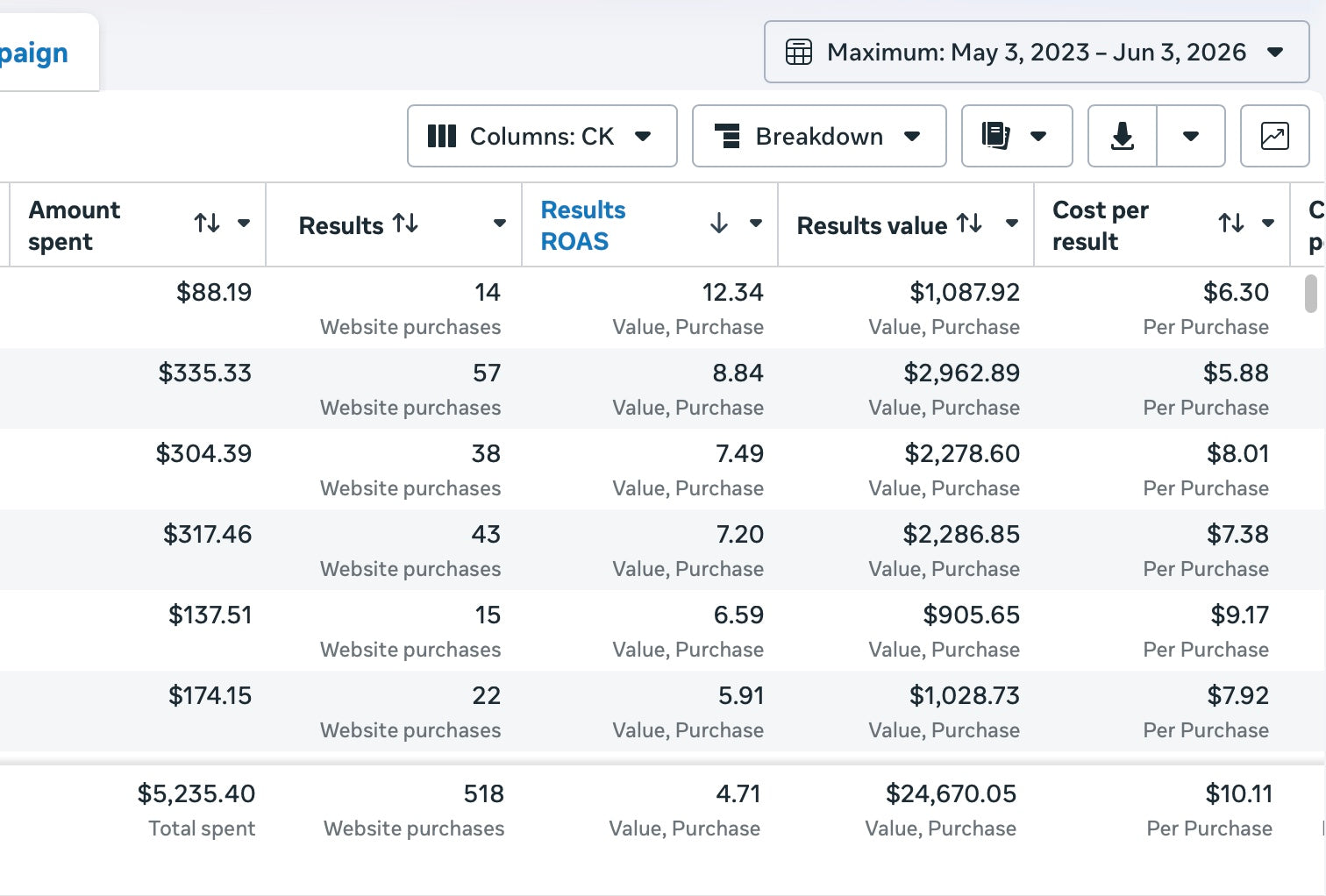The image size is (1326, 896).
Task: Click the $137.51 amount spent cell
Action: click(x=210, y=615)
